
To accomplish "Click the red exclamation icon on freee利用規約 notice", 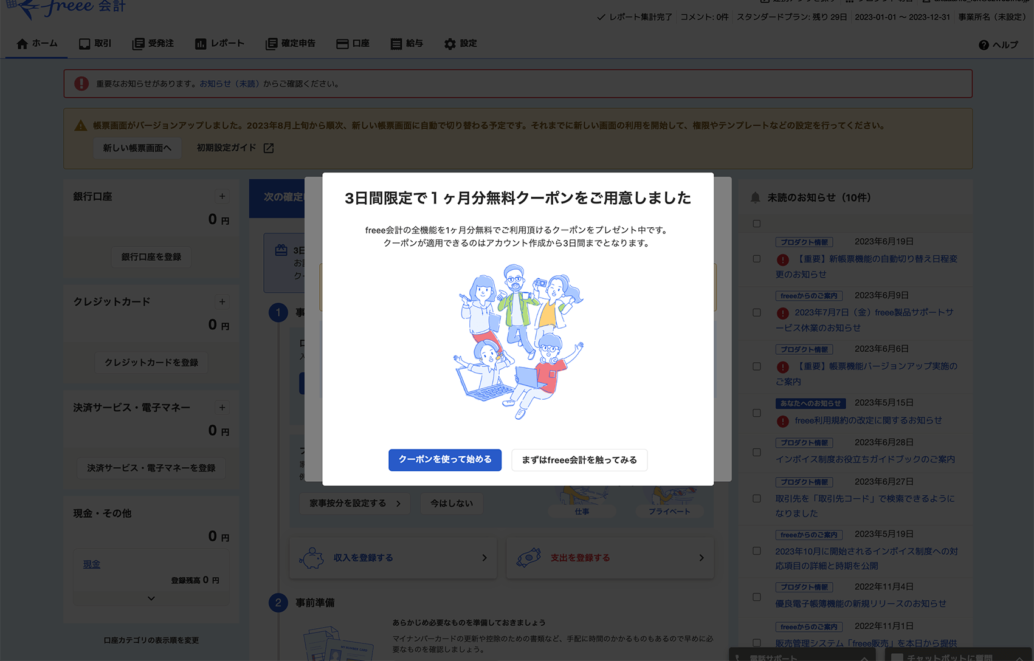I will [783, 421].
